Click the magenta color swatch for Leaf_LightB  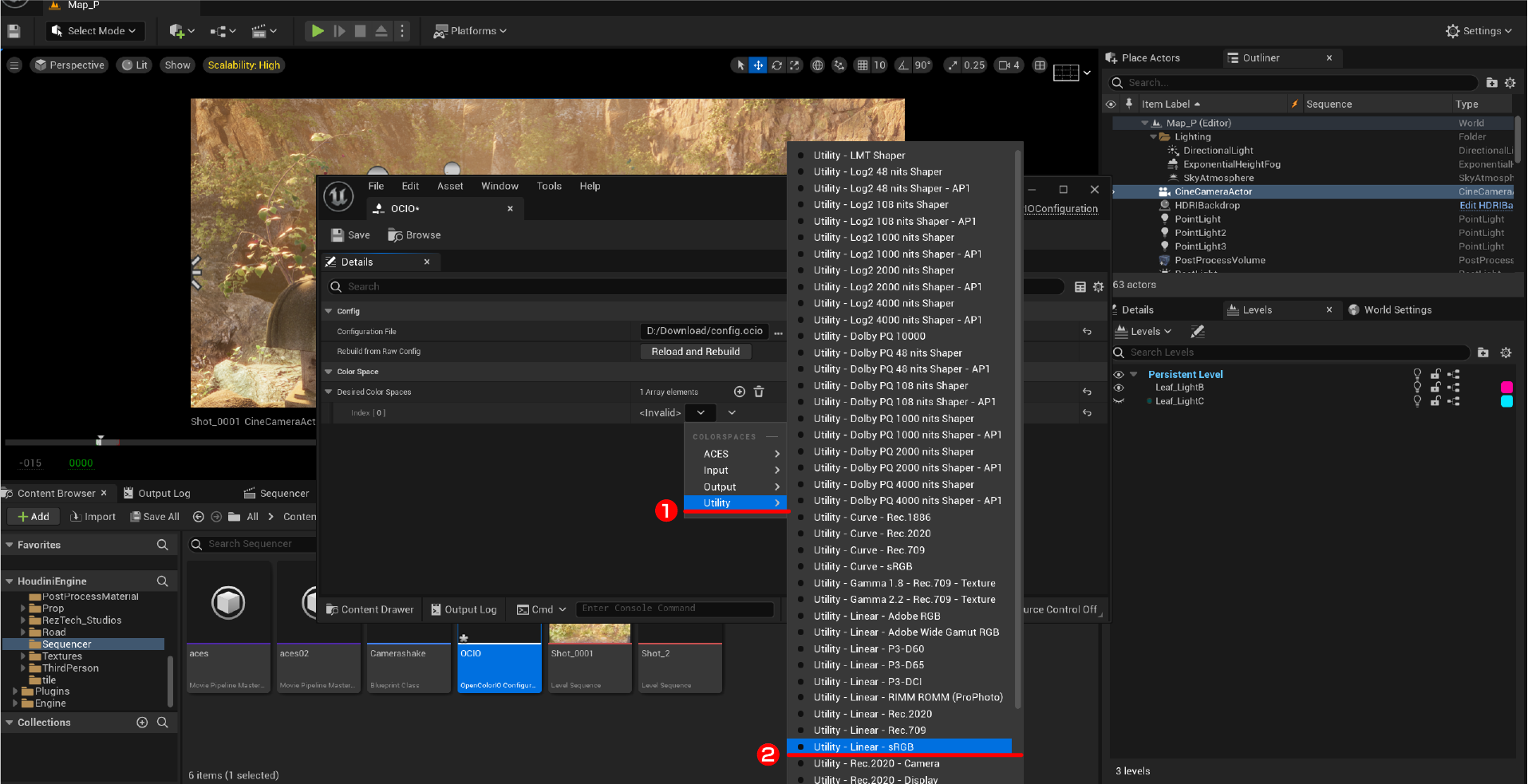pyautogui.click(x=1506, y=387)
